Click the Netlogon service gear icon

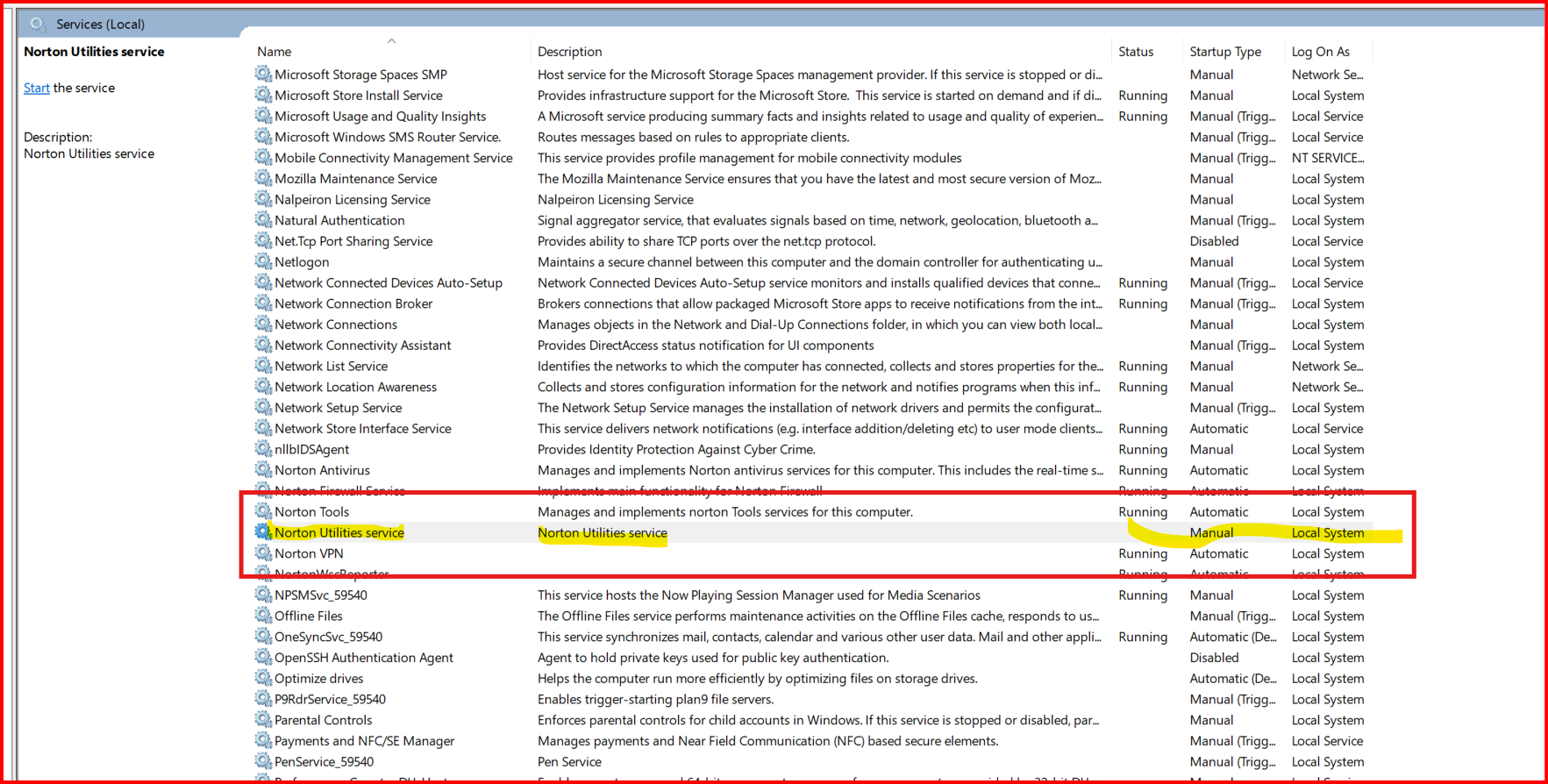pos(263,261)
